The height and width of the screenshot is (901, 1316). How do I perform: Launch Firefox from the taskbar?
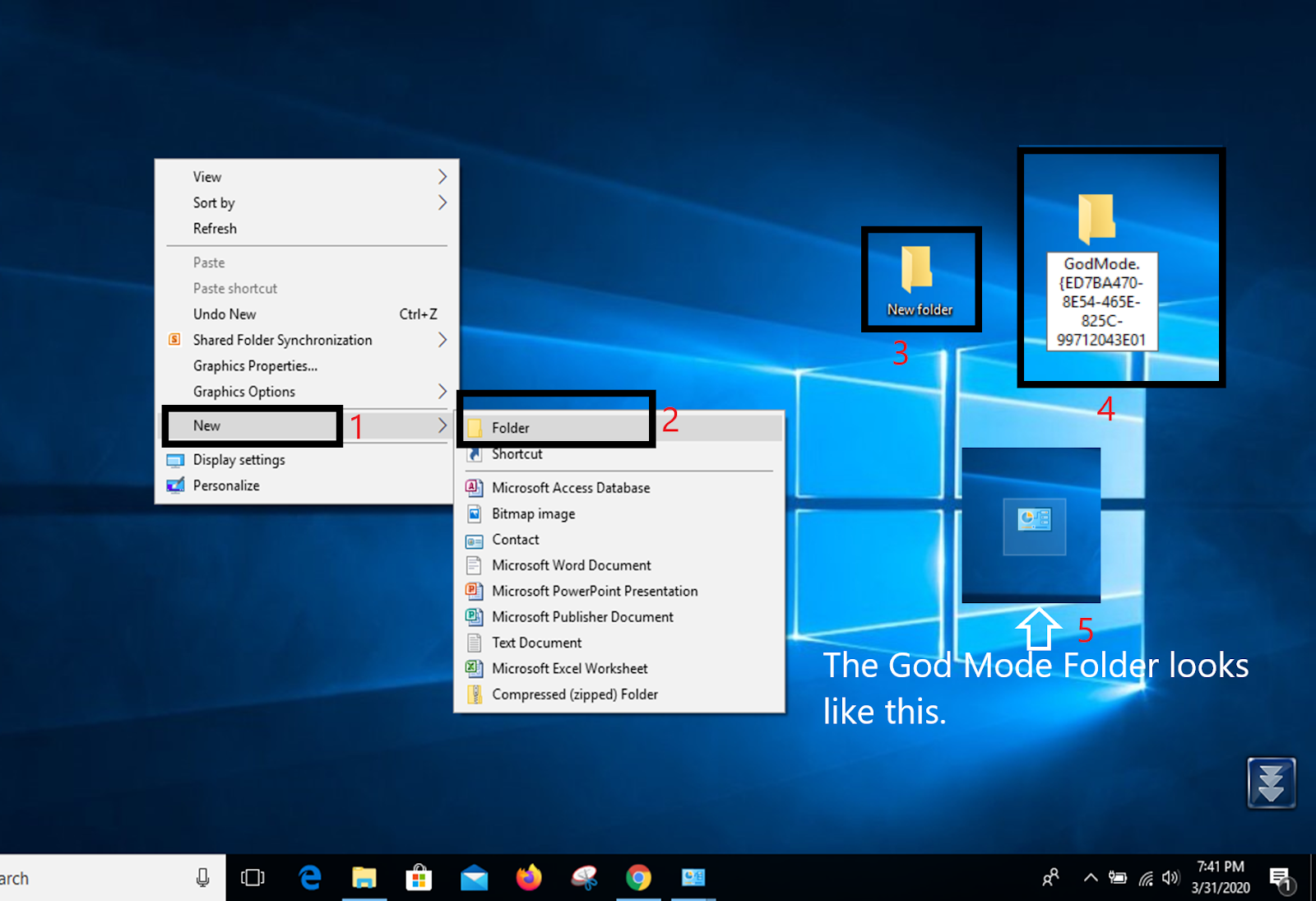pyautogui.click(x=530, y=878)
